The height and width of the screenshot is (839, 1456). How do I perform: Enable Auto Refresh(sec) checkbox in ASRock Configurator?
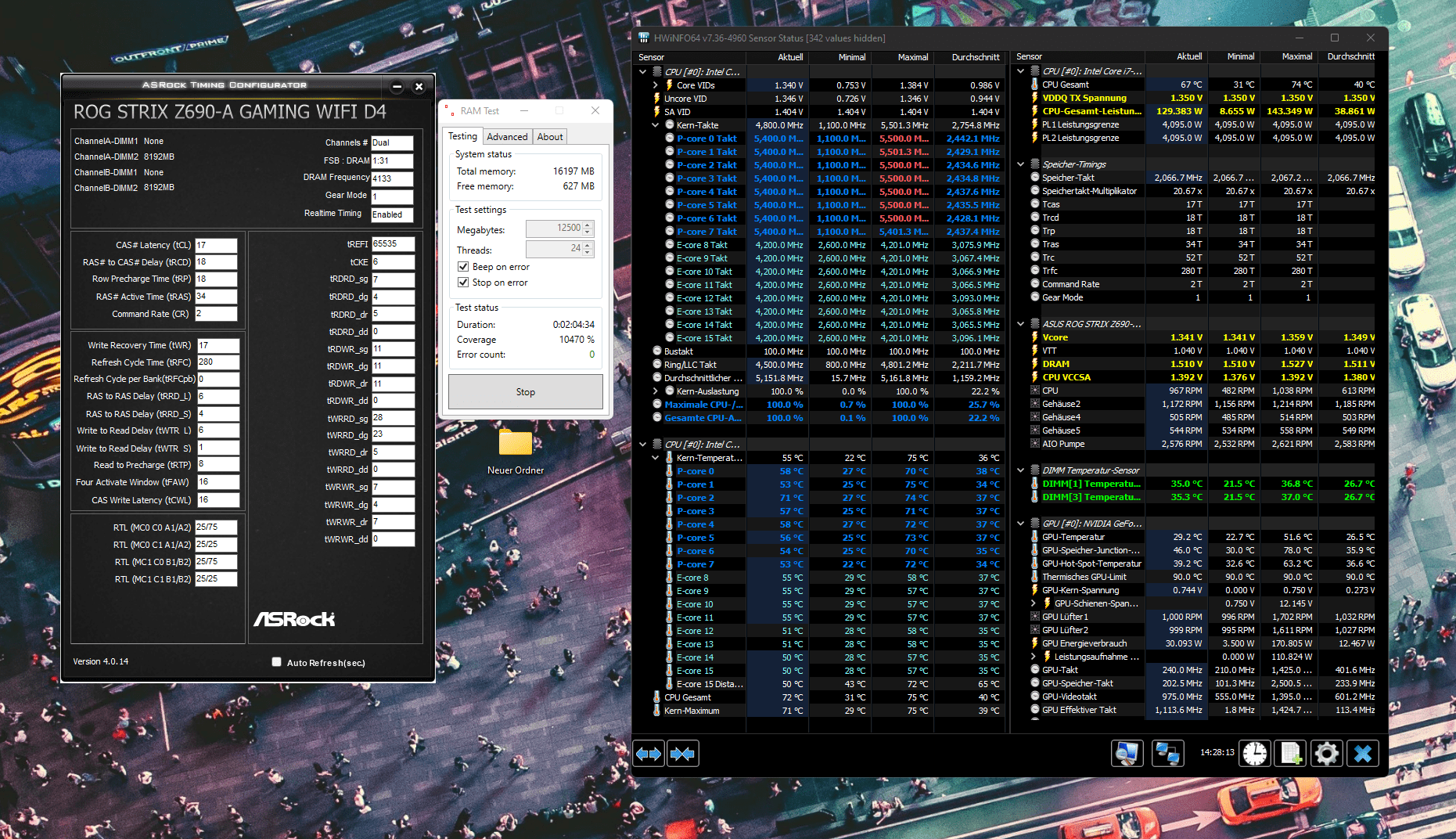tap(276, 662)
